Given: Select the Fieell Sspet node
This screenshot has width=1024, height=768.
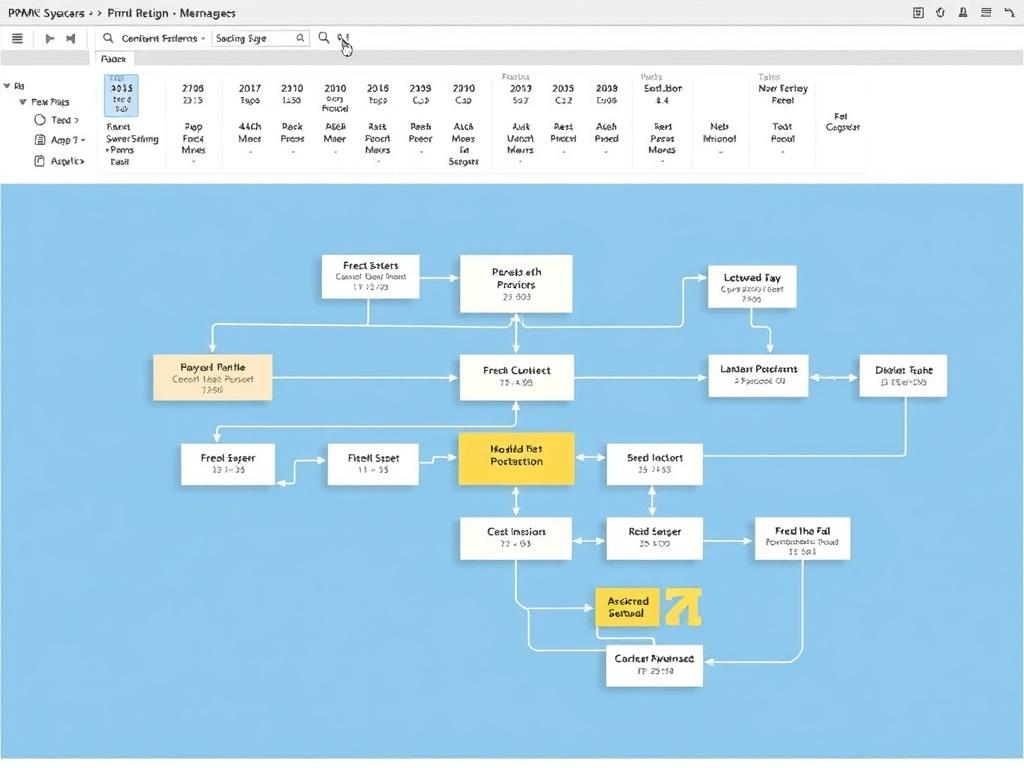Looking at the screenshot, I should coord(373,464).
